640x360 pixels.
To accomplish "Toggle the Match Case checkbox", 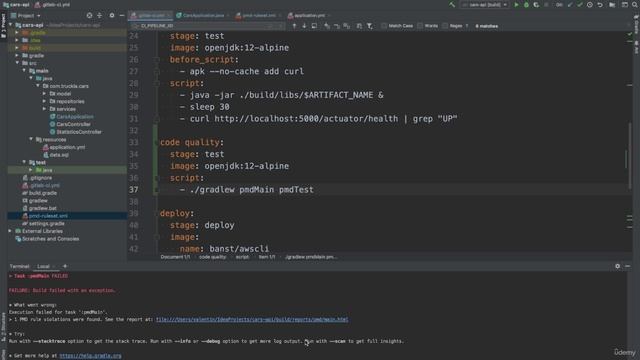I will click(384, 26).
